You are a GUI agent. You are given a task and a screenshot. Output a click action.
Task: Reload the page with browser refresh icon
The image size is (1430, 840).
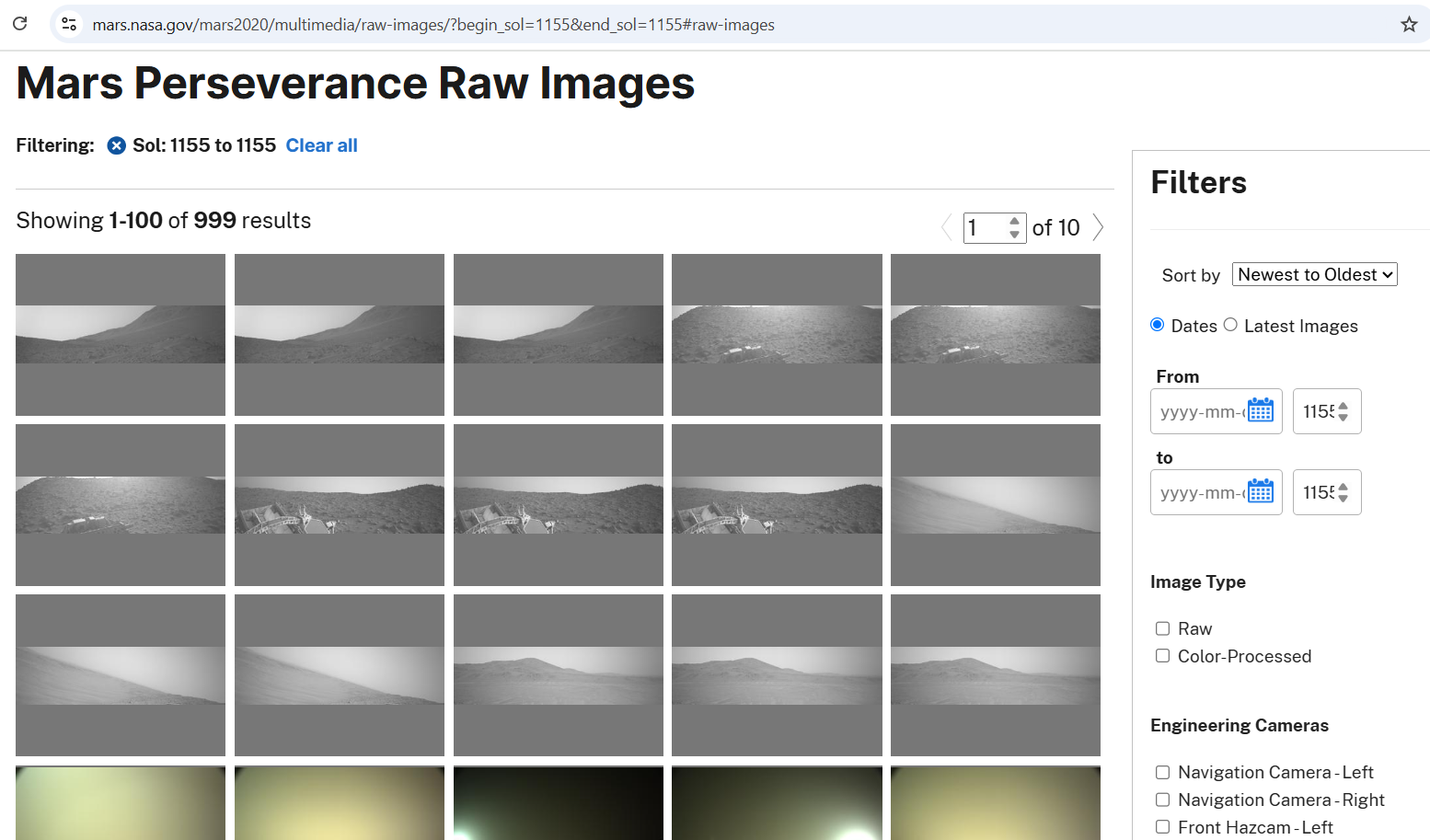[19, 24]
